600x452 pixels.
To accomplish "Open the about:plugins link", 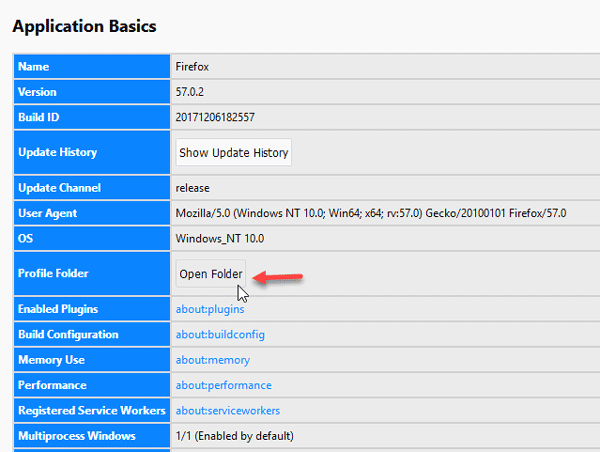I will [x=210, y=309].
